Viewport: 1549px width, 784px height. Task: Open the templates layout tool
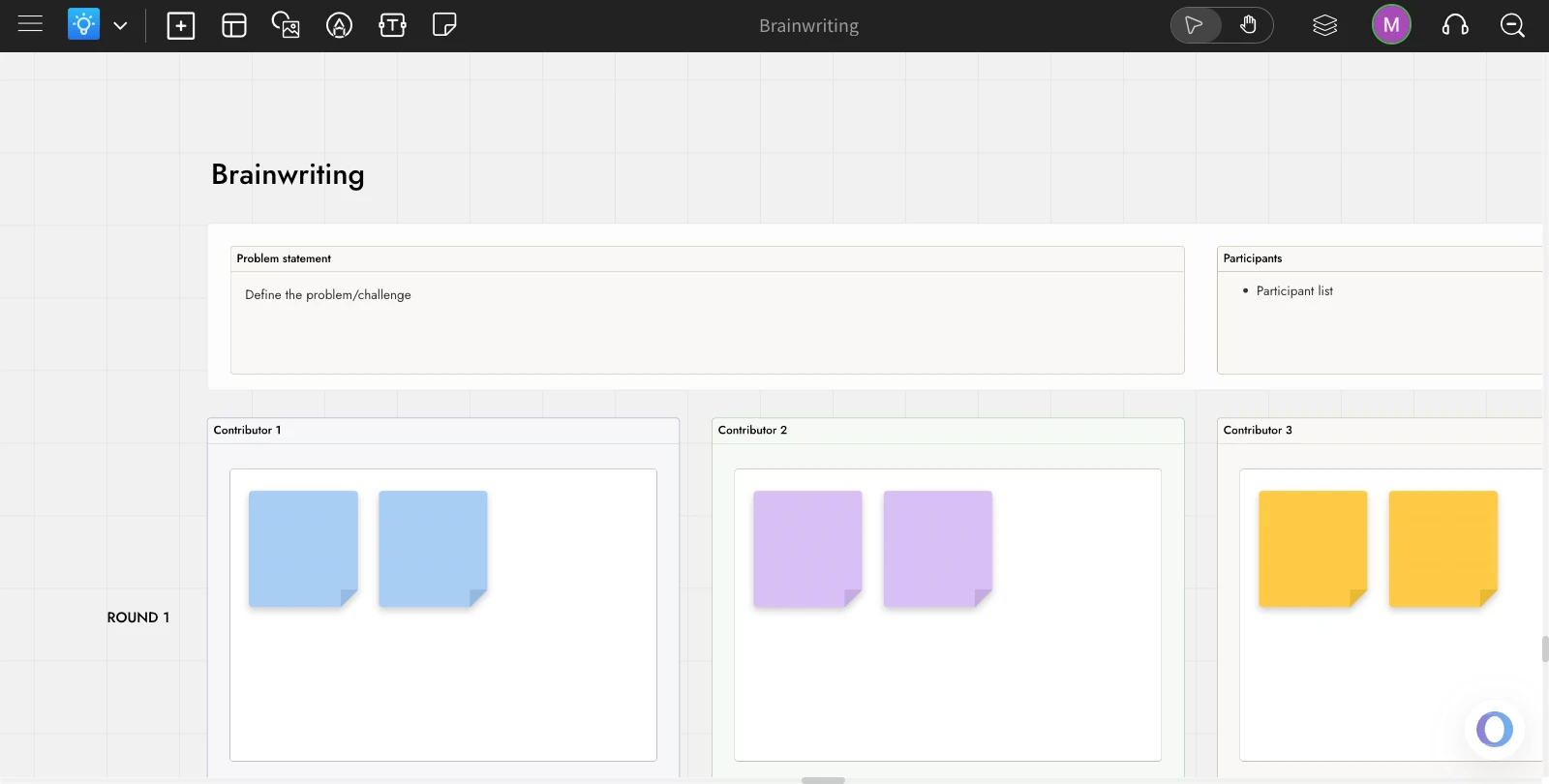[x=234, y=25]
